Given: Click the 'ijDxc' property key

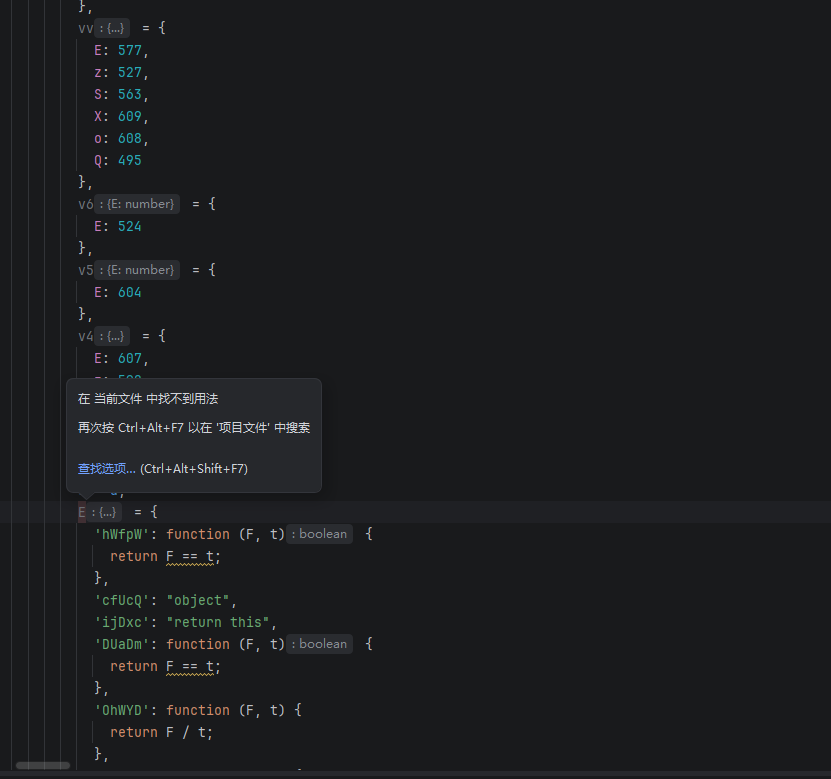Looking at the screenshot, I should coord(122,622).
